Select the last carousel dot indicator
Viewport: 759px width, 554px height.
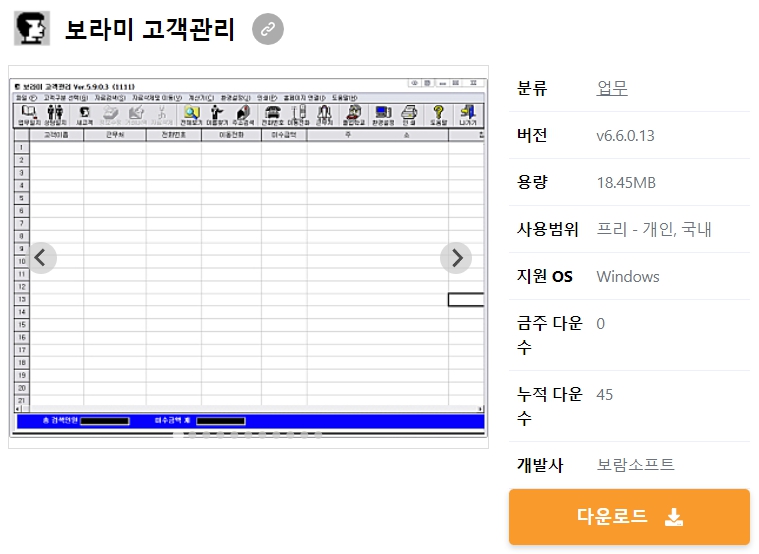tap(319, 435)
